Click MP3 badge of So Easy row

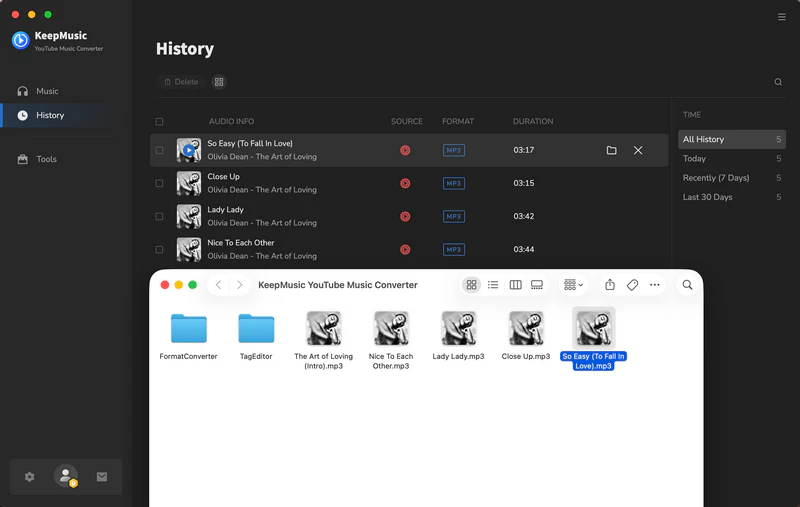454,150
